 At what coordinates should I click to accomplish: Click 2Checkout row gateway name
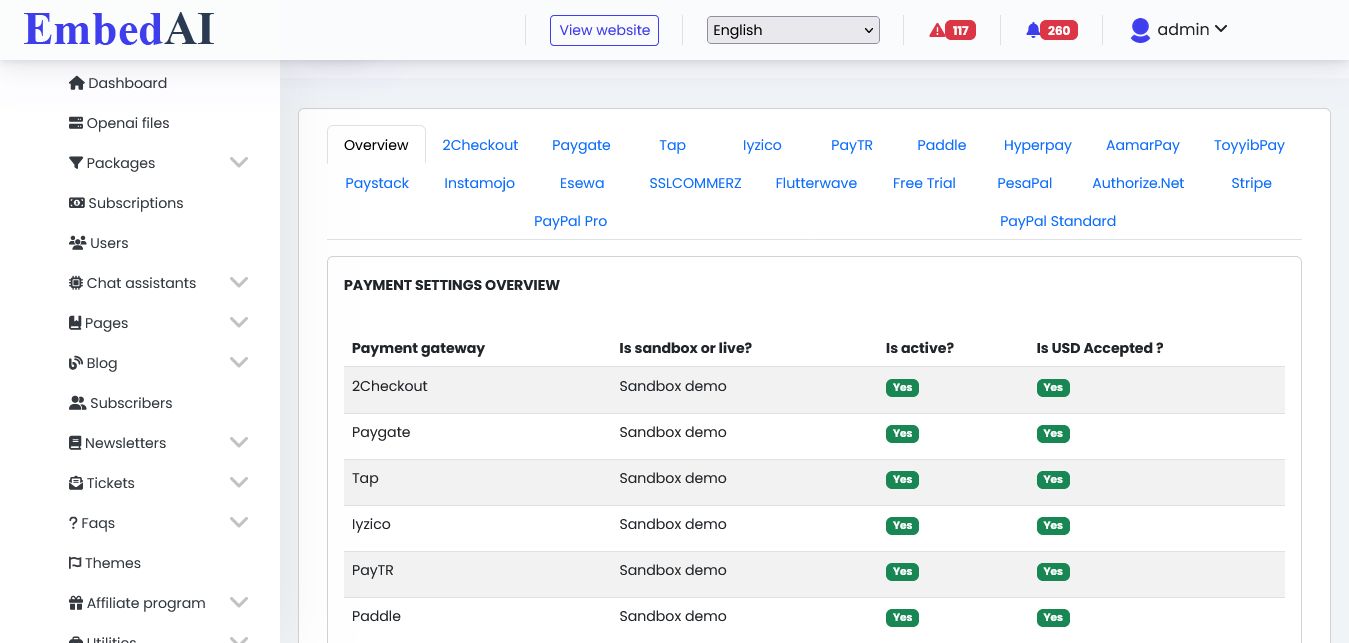coord(390,386)
